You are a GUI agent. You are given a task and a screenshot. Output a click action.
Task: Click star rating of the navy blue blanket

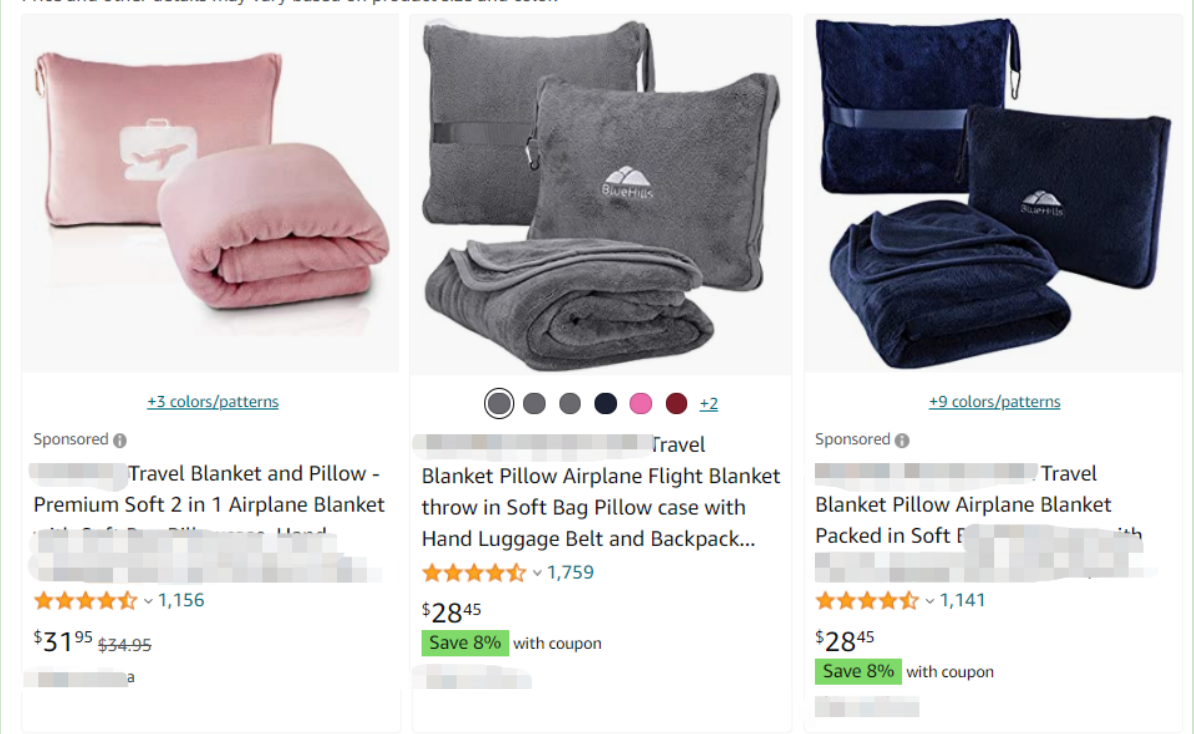[866, 601]
